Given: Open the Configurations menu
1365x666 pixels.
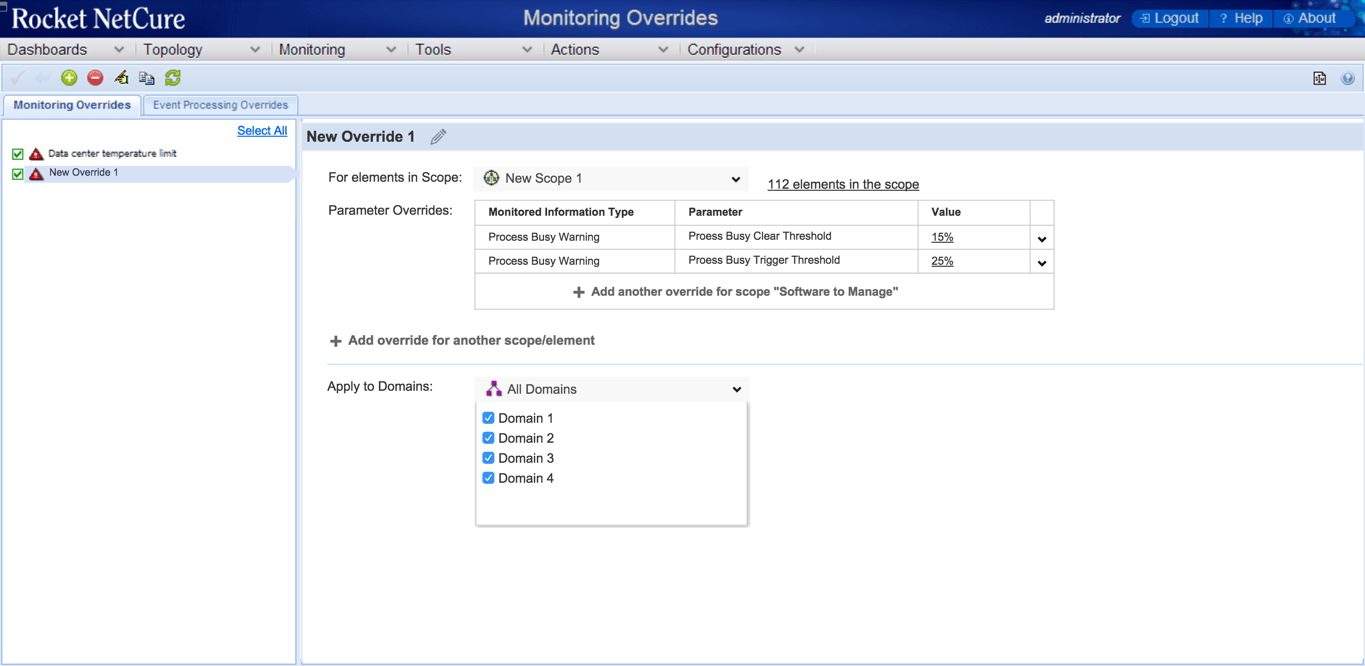Looking at the screenshot, I should pos(746,49).
